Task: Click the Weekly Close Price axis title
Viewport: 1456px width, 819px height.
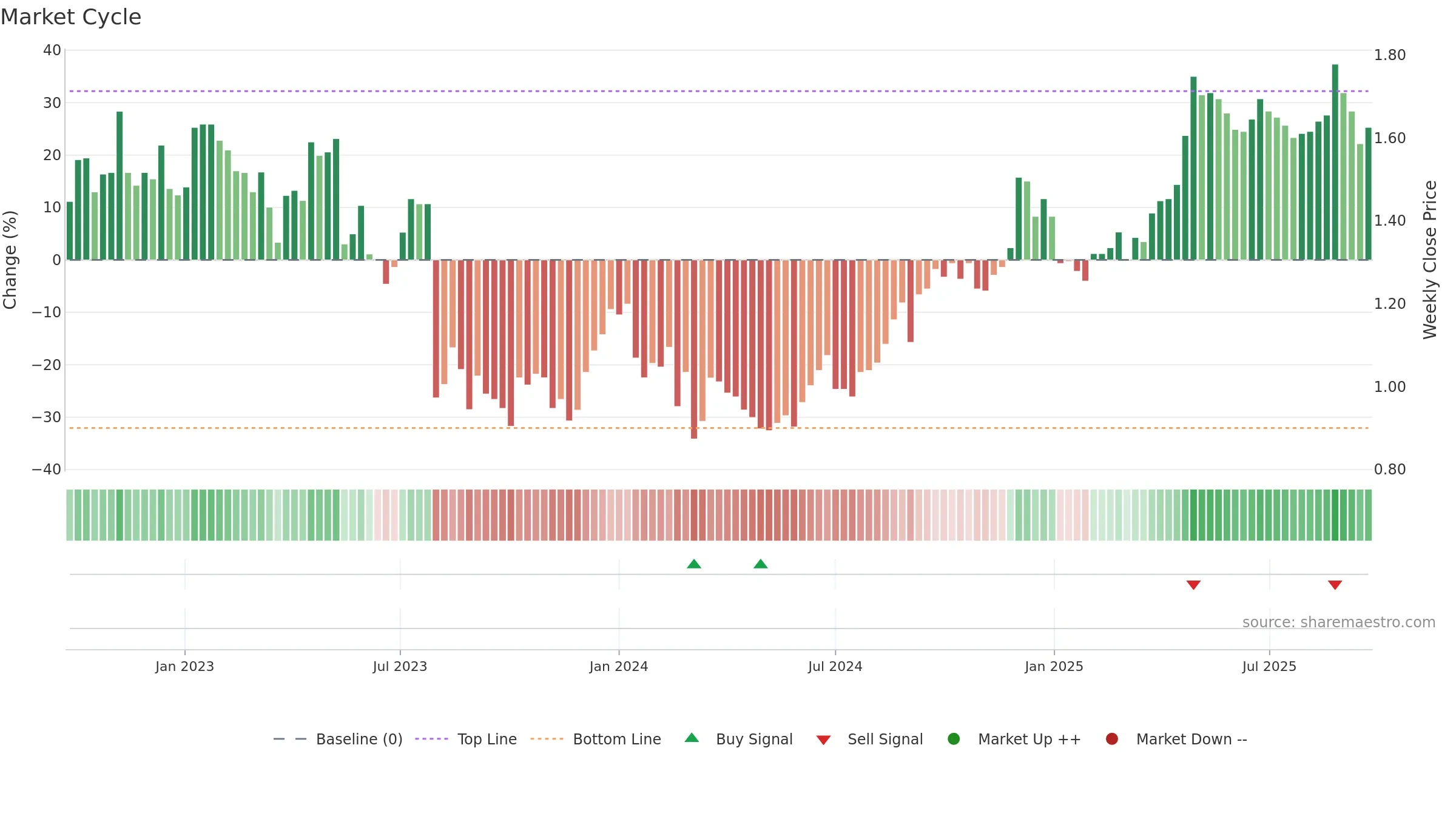Action: [1430, 260]
